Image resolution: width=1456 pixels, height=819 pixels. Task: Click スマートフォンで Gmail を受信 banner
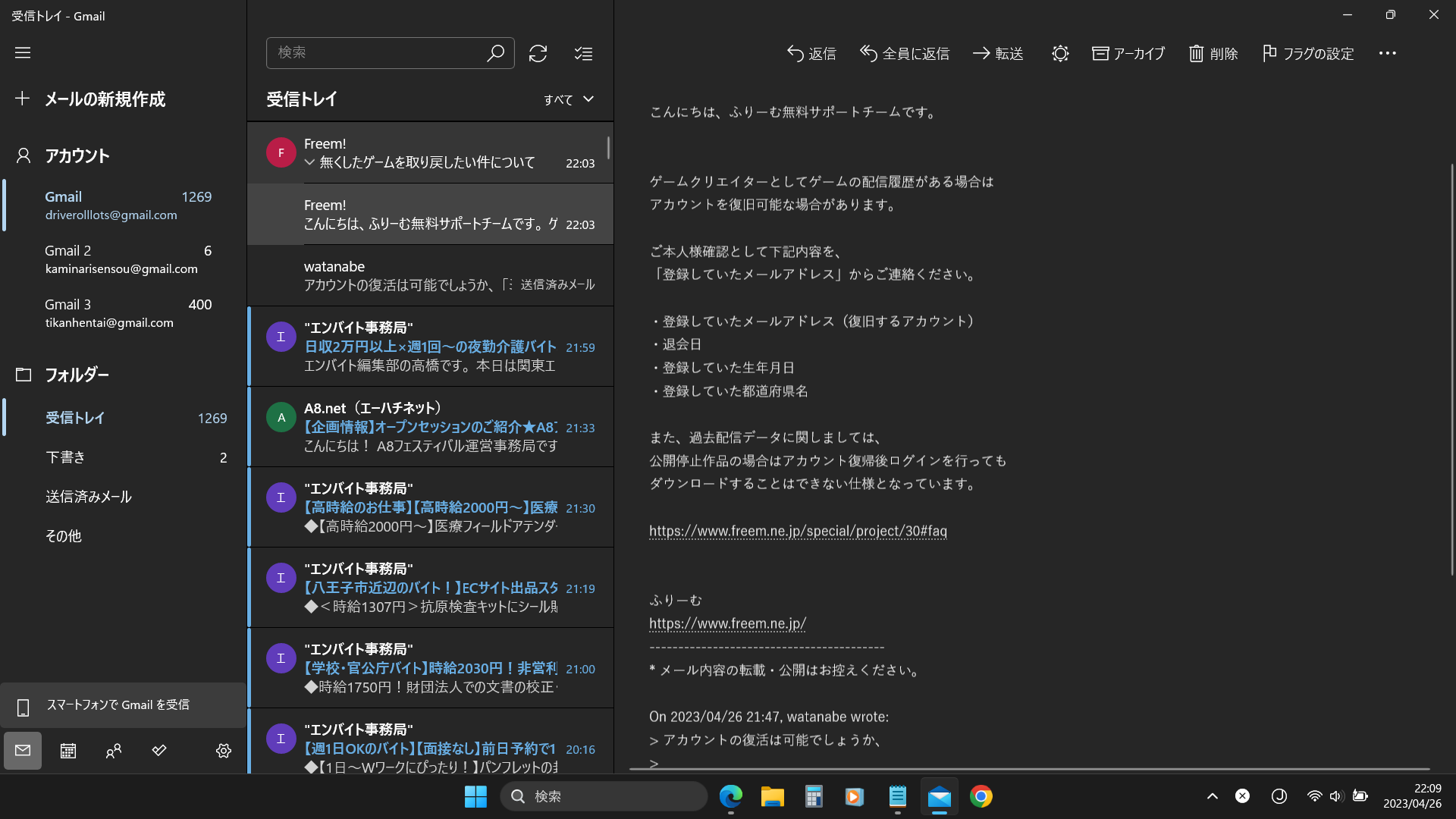click(x=123, y=705)
